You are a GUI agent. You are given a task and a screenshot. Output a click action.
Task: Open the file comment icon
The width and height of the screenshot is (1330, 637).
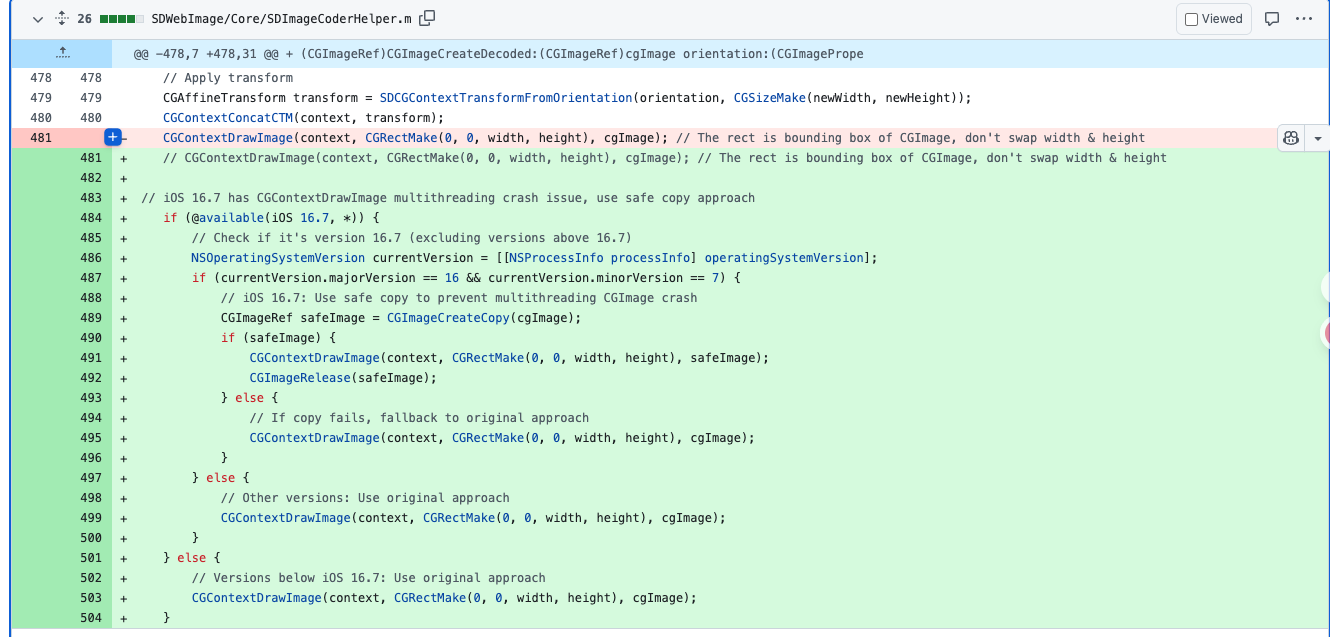point(1272,19)
